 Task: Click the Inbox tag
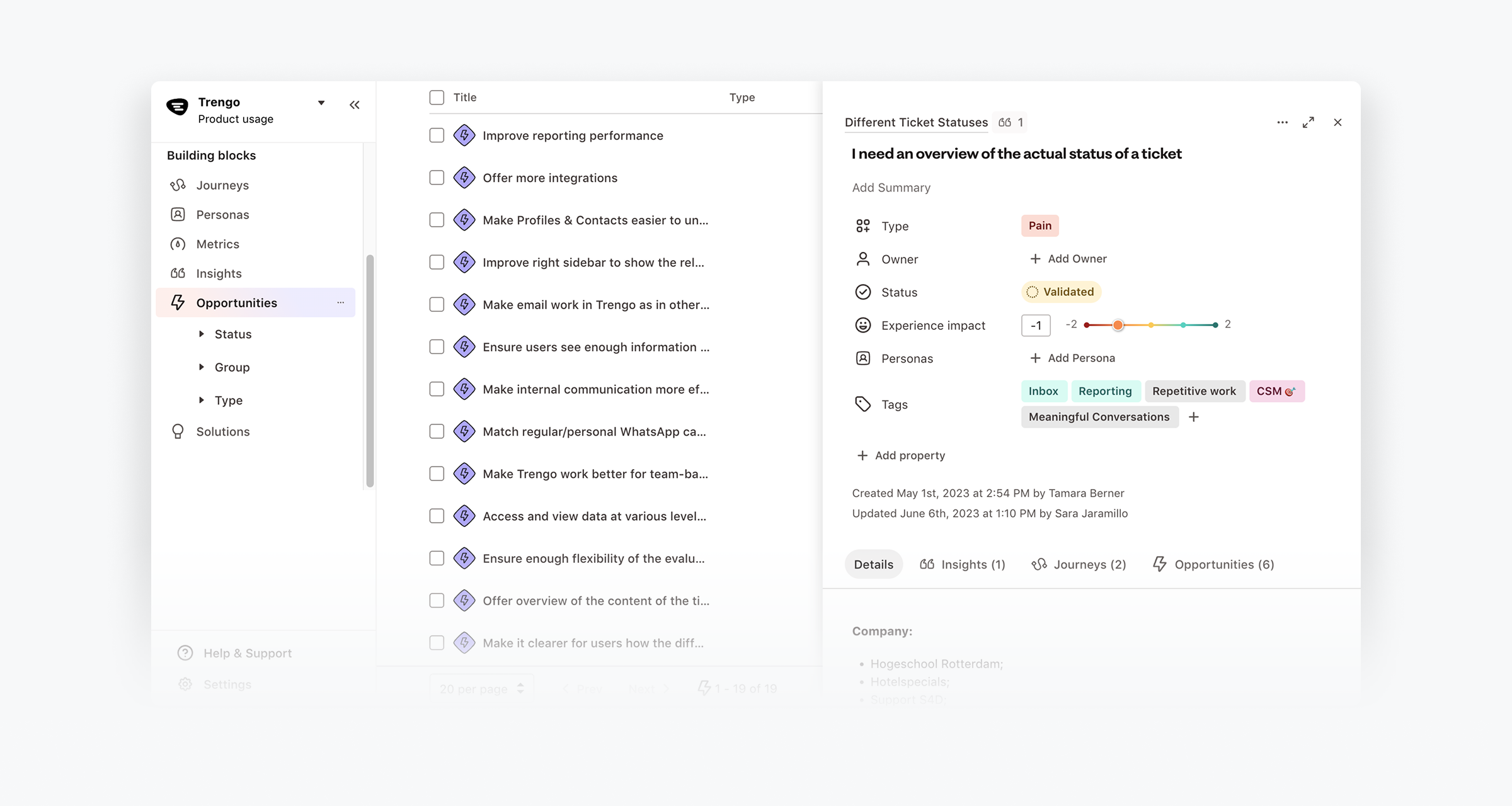pyautogui.click(x=1043, y=391)
